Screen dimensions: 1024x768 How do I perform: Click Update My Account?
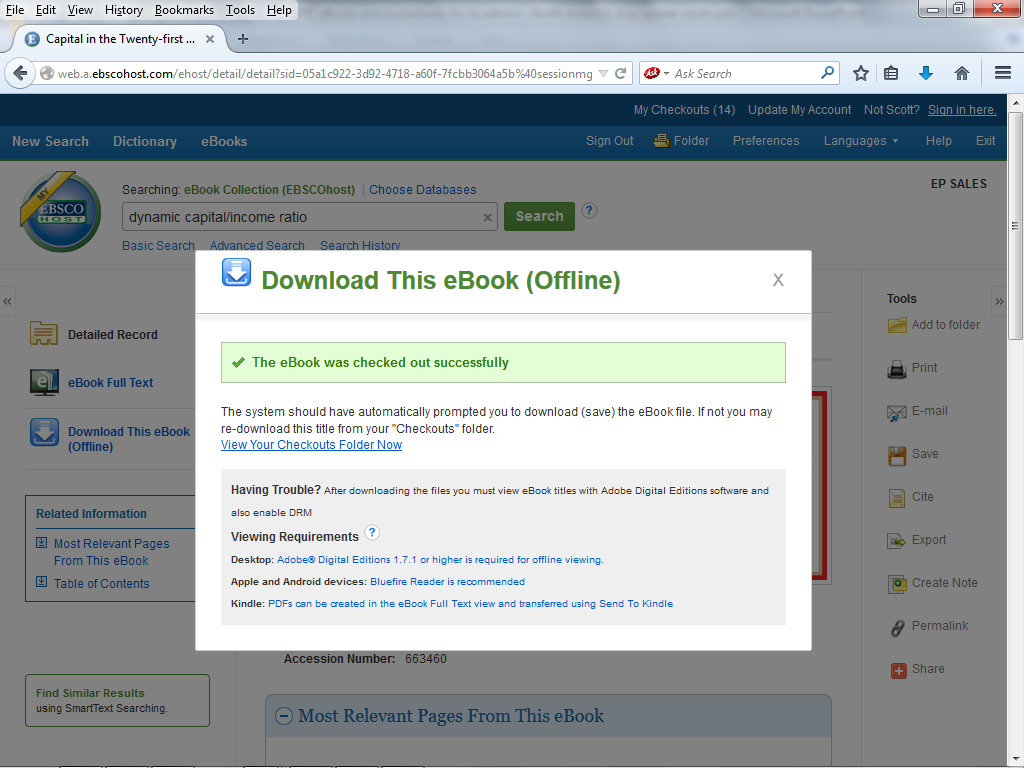pyautogui.click(x=799, y=110)
